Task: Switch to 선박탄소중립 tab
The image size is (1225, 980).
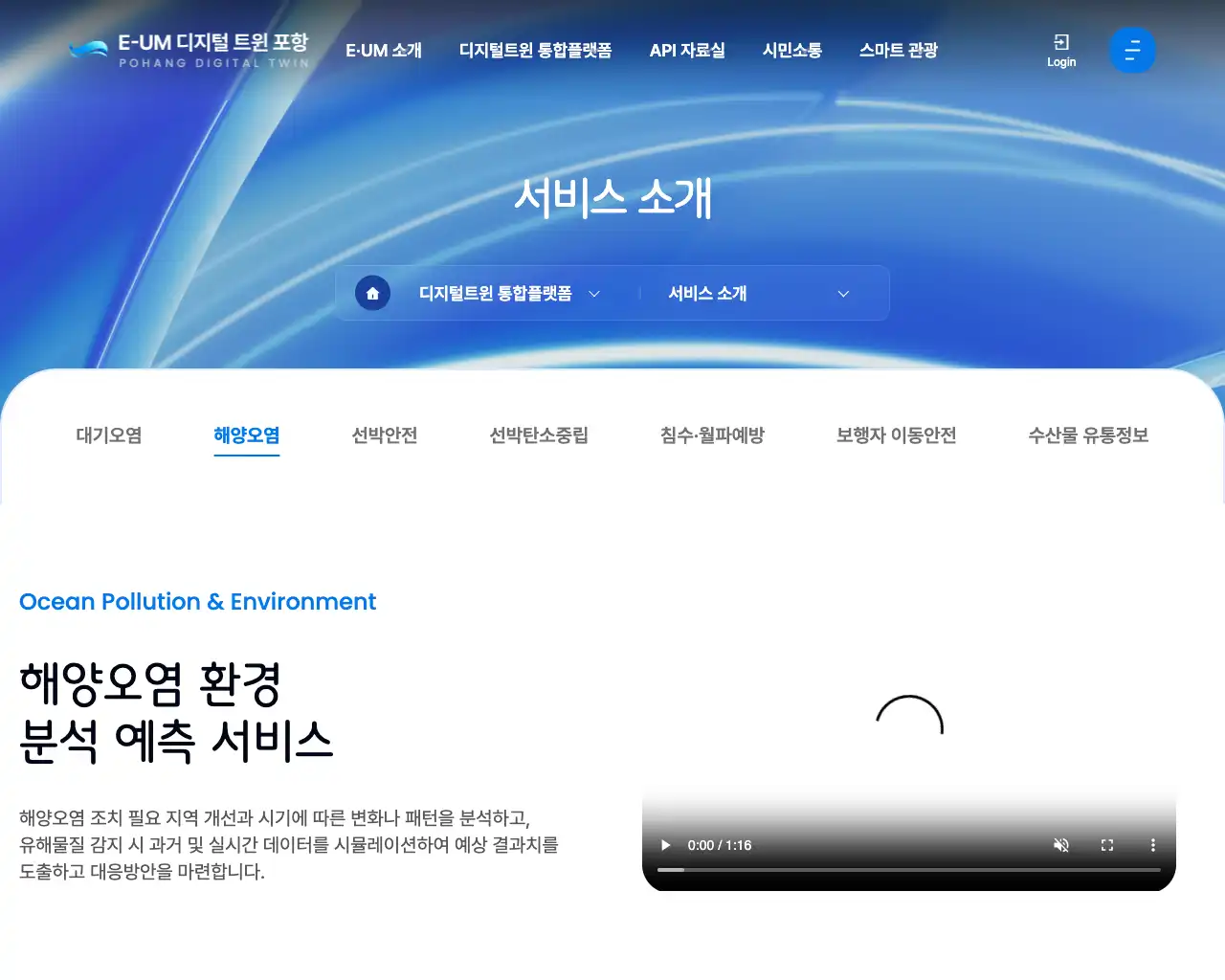Action: (539, 435)
